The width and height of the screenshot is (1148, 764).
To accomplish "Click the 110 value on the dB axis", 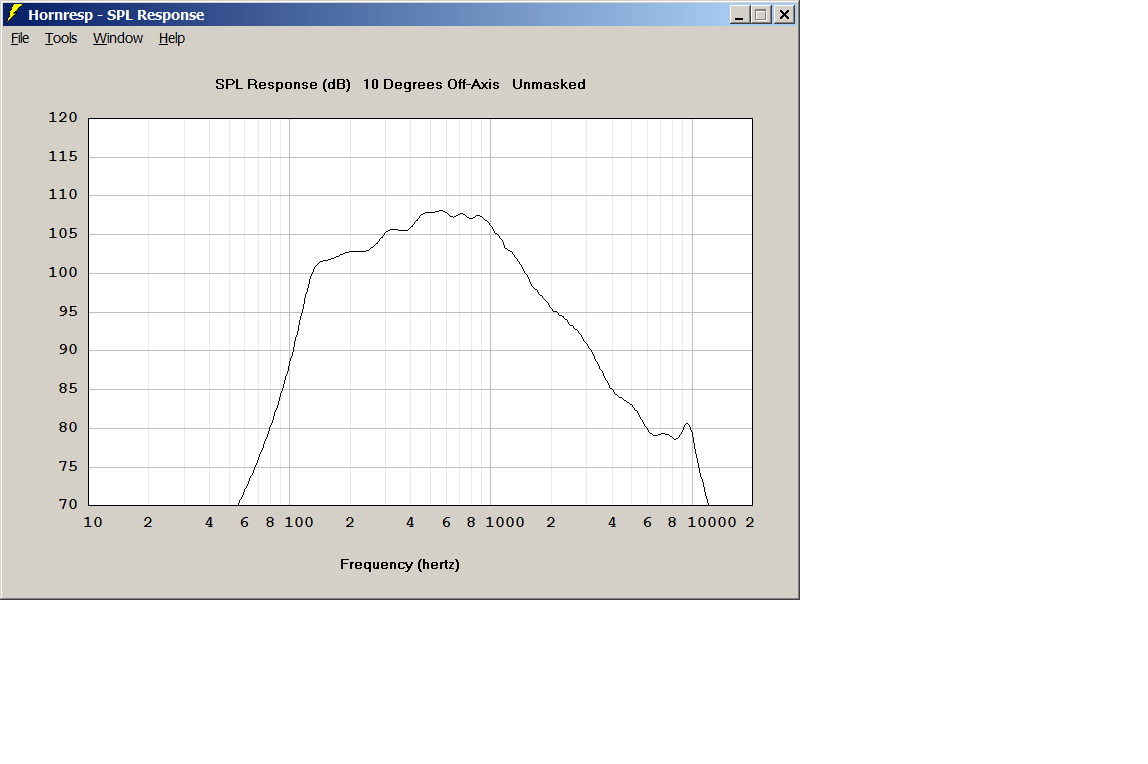I will click(x=63, y=194).
